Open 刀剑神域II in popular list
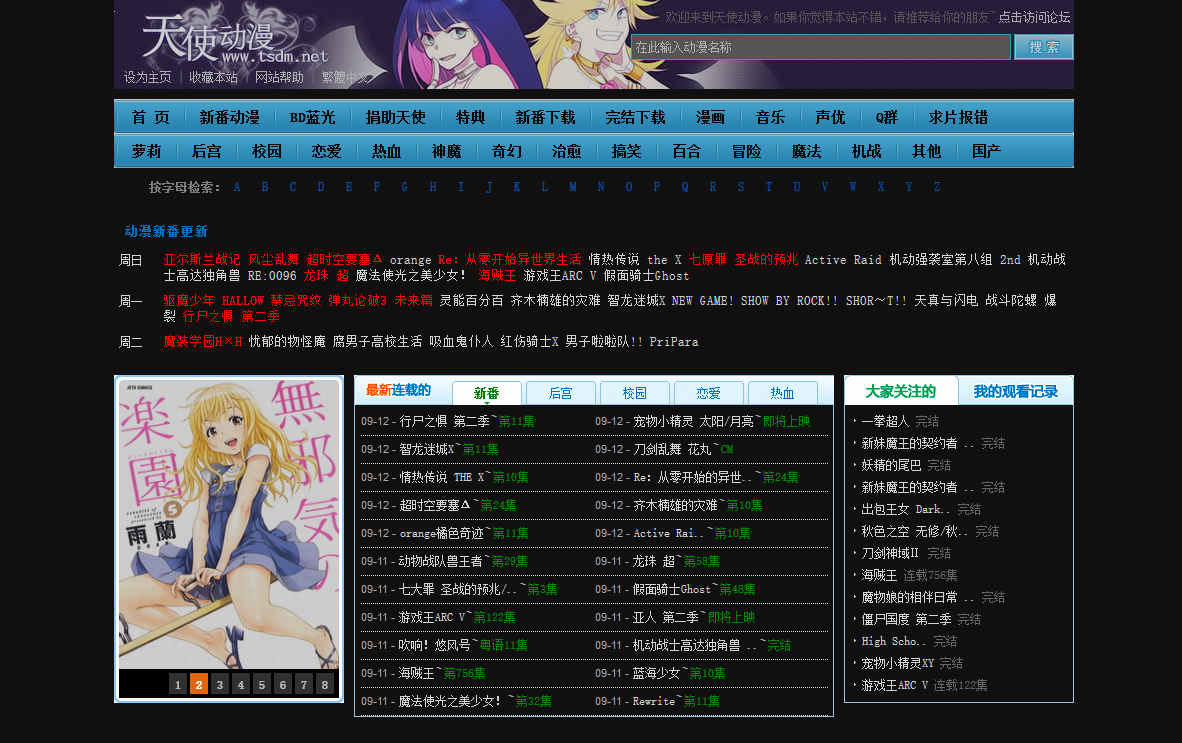Image resolution: width=1182 pixels, height=743 pixels. (x=890, y=553)
